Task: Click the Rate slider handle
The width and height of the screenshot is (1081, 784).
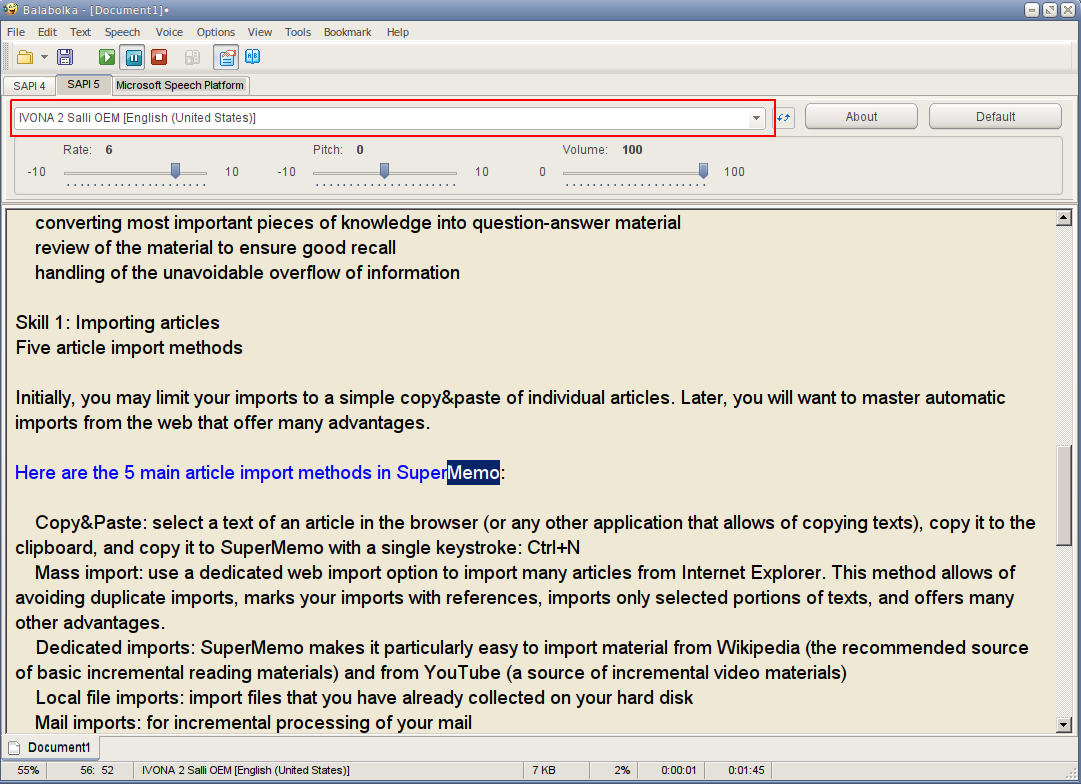Action: (x=175, y=171)
